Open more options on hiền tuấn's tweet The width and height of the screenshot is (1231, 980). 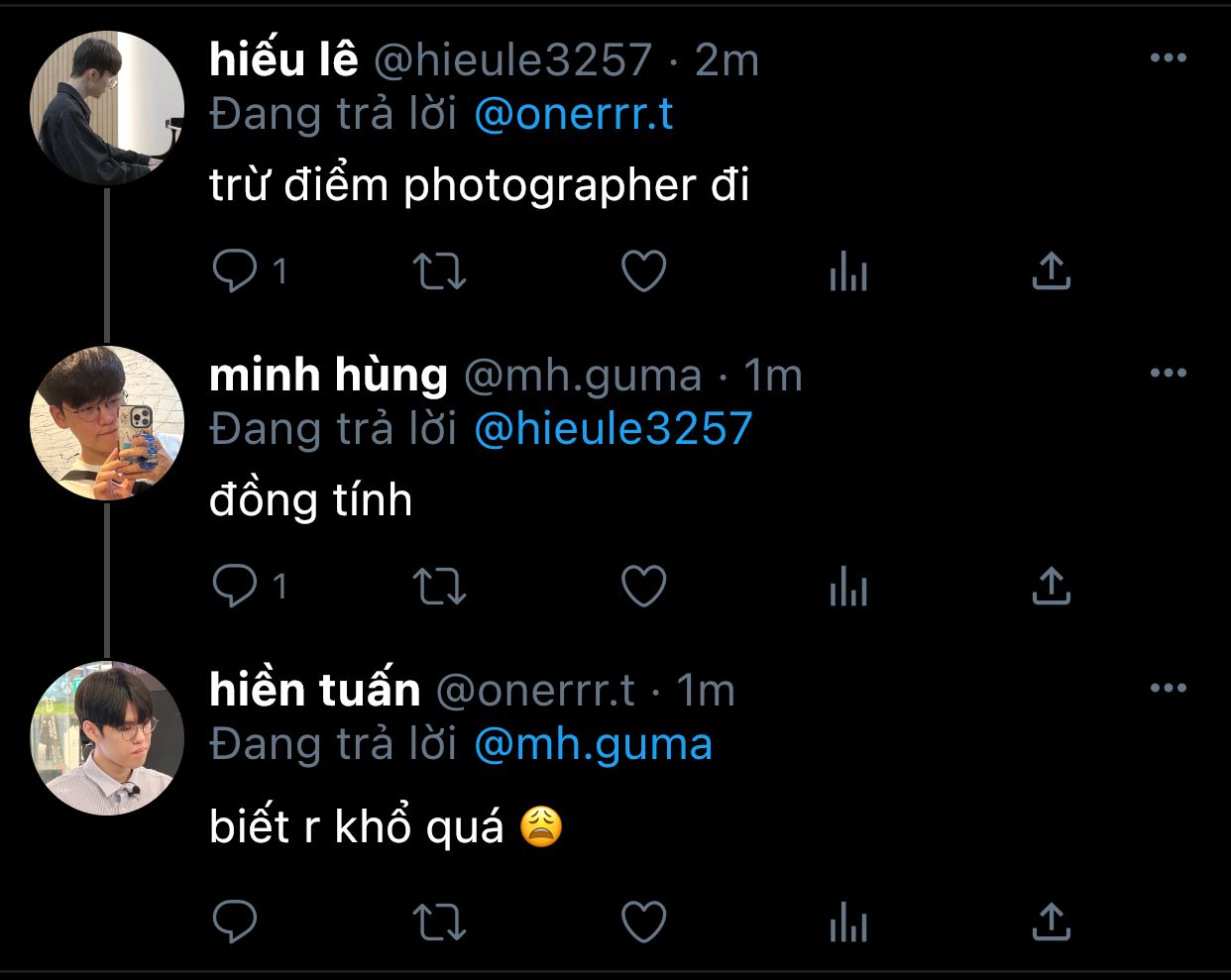(1168, 688)
